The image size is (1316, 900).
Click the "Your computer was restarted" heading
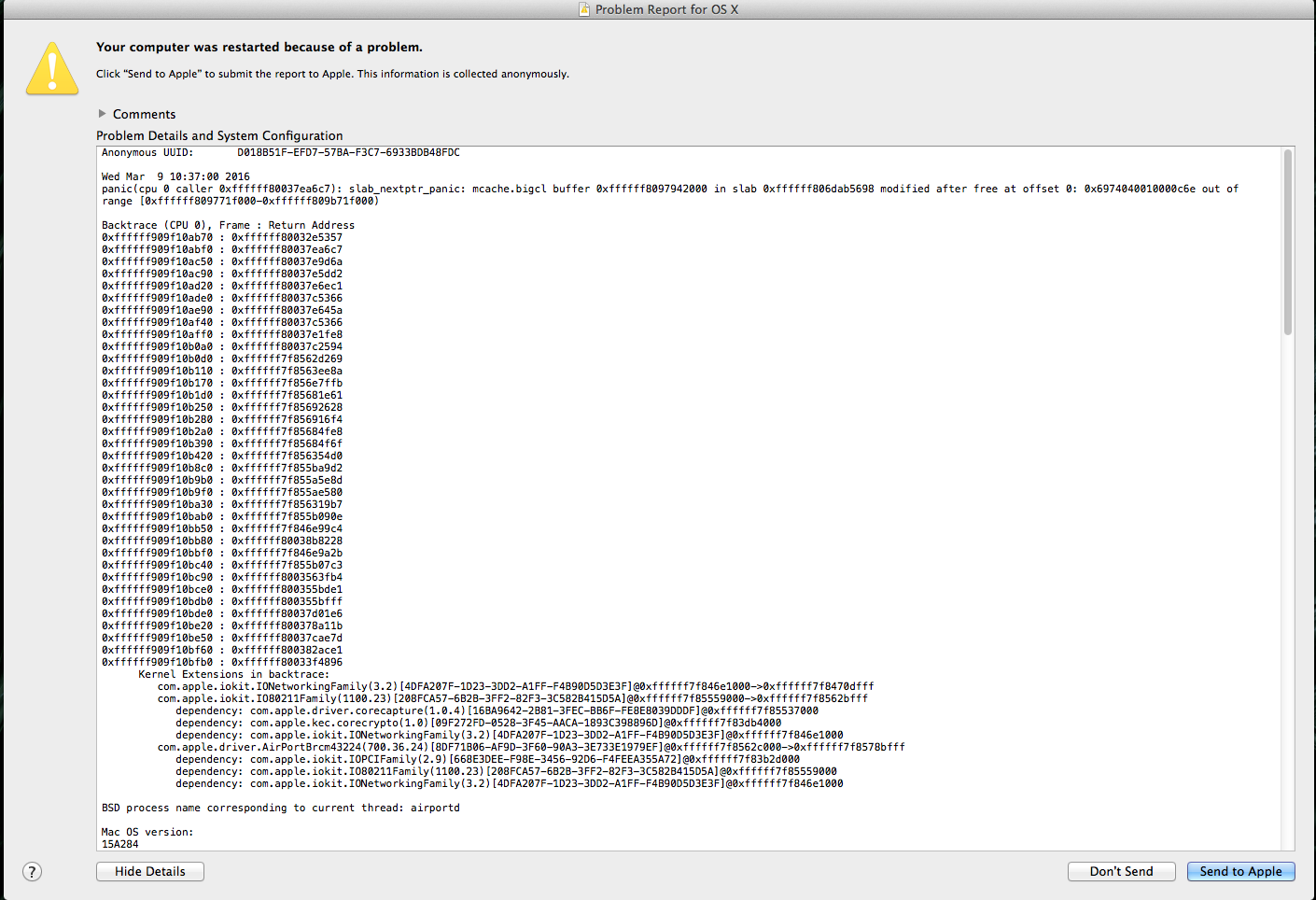[259, 47]
